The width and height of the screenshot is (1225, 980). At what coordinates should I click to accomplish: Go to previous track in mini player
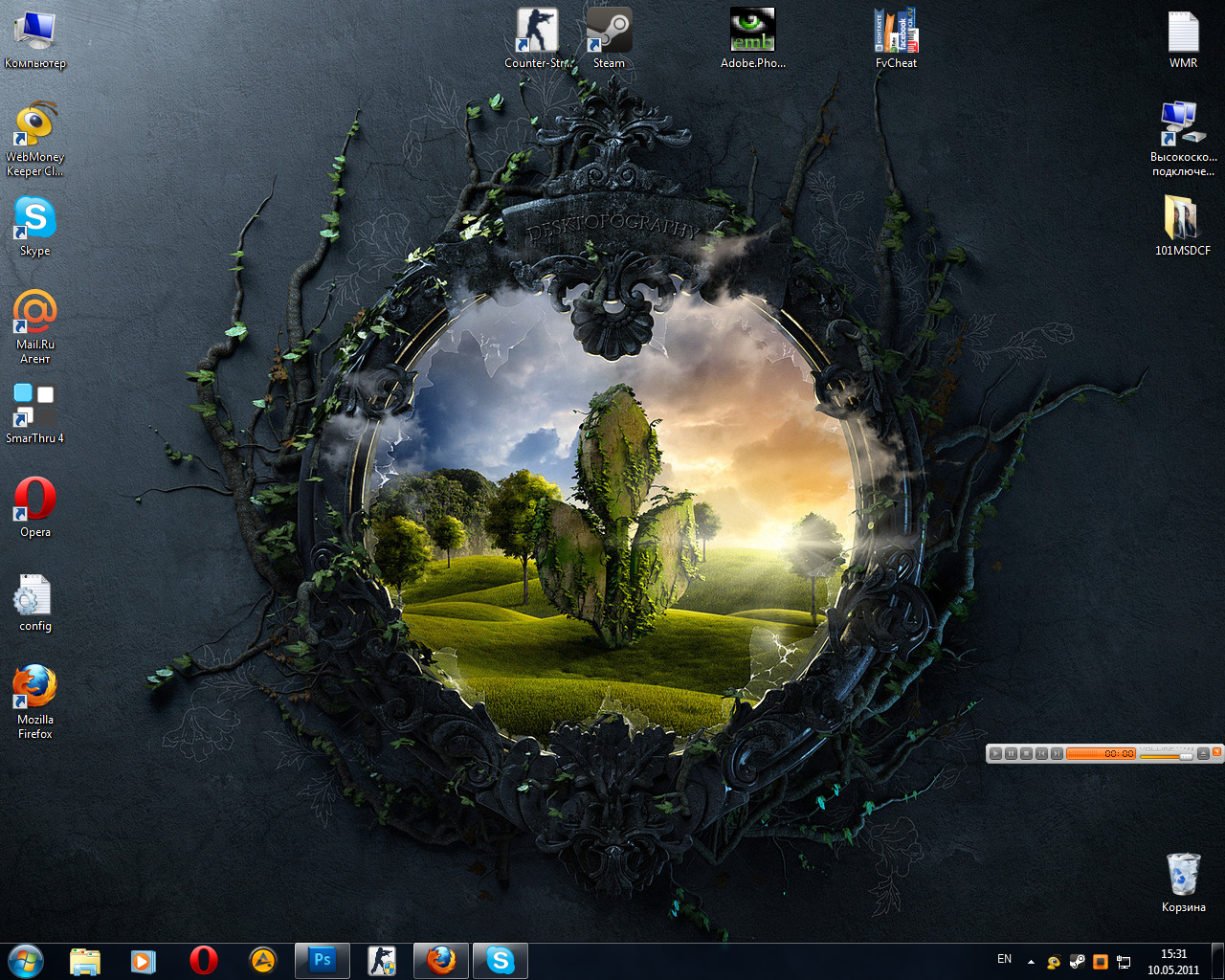tap(1041, 753)
